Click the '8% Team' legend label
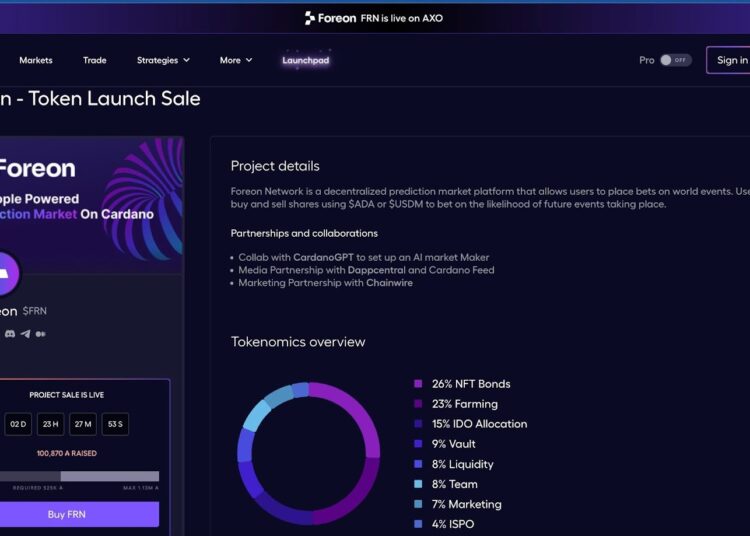 pos(455,484)
